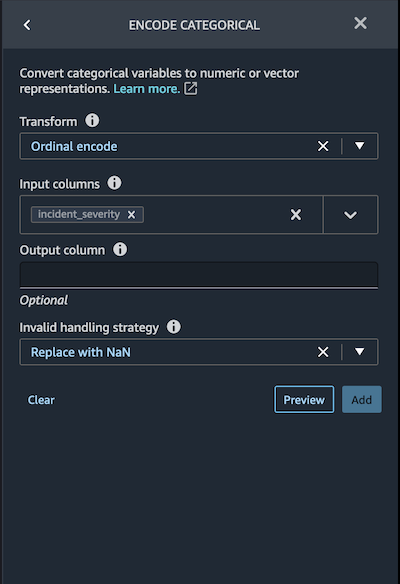Click the external link icon beside Learn more
400x584 pixels.
tap(191, 89)
